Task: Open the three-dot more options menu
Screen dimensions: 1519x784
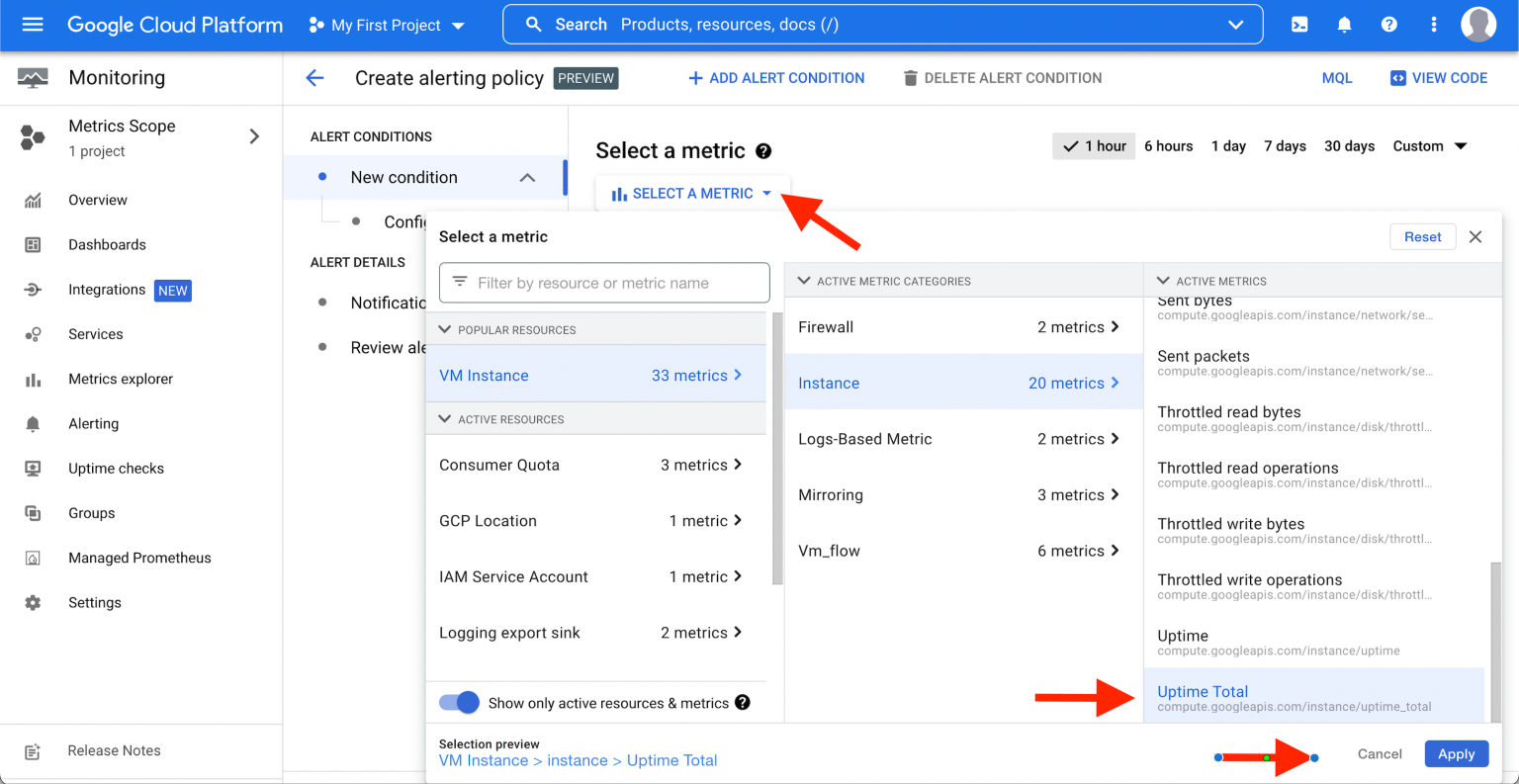Action: 1434,25
